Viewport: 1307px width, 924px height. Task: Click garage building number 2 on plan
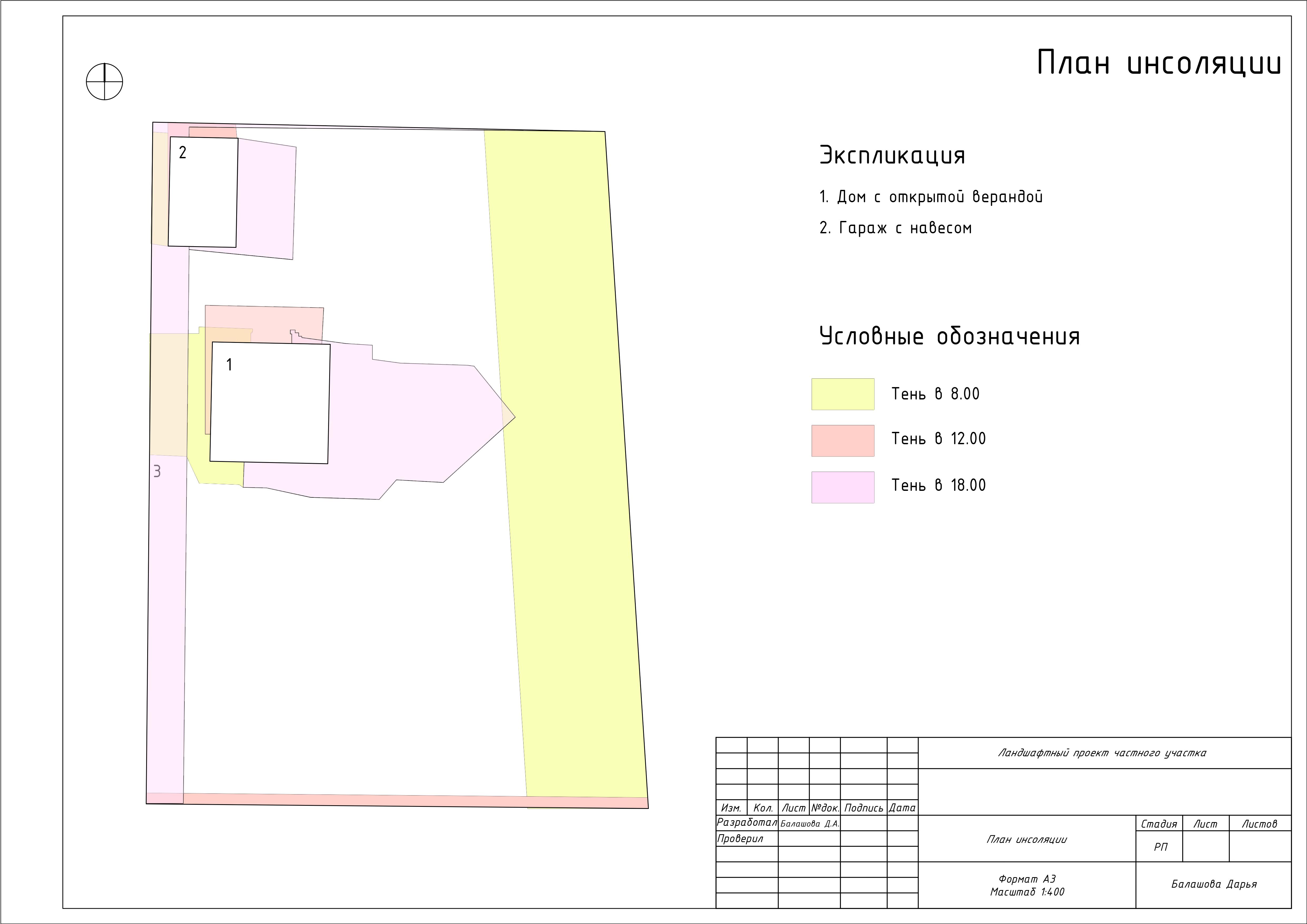[203, 192]
